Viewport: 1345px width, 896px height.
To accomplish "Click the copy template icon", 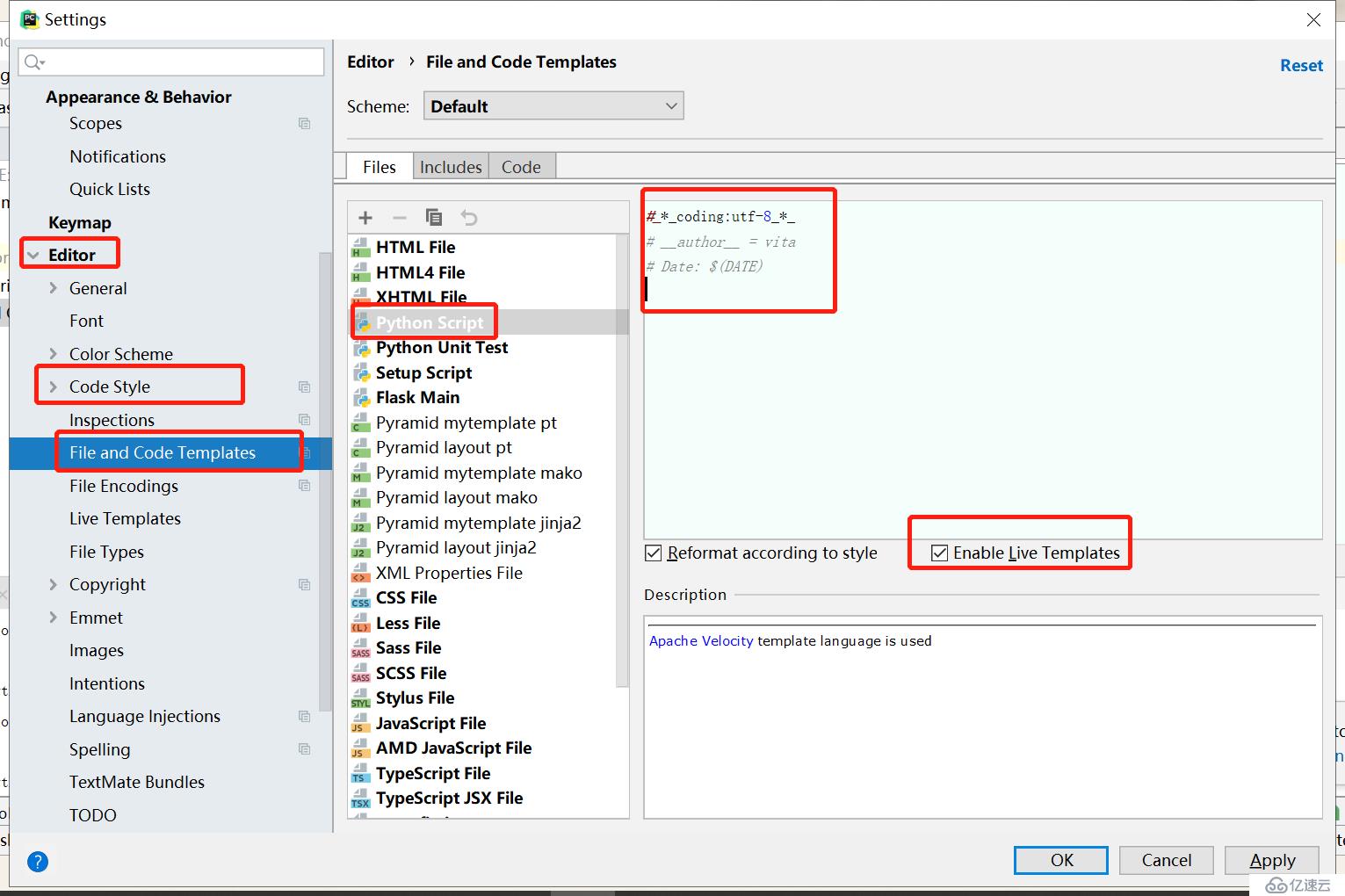I will (434, 217).
